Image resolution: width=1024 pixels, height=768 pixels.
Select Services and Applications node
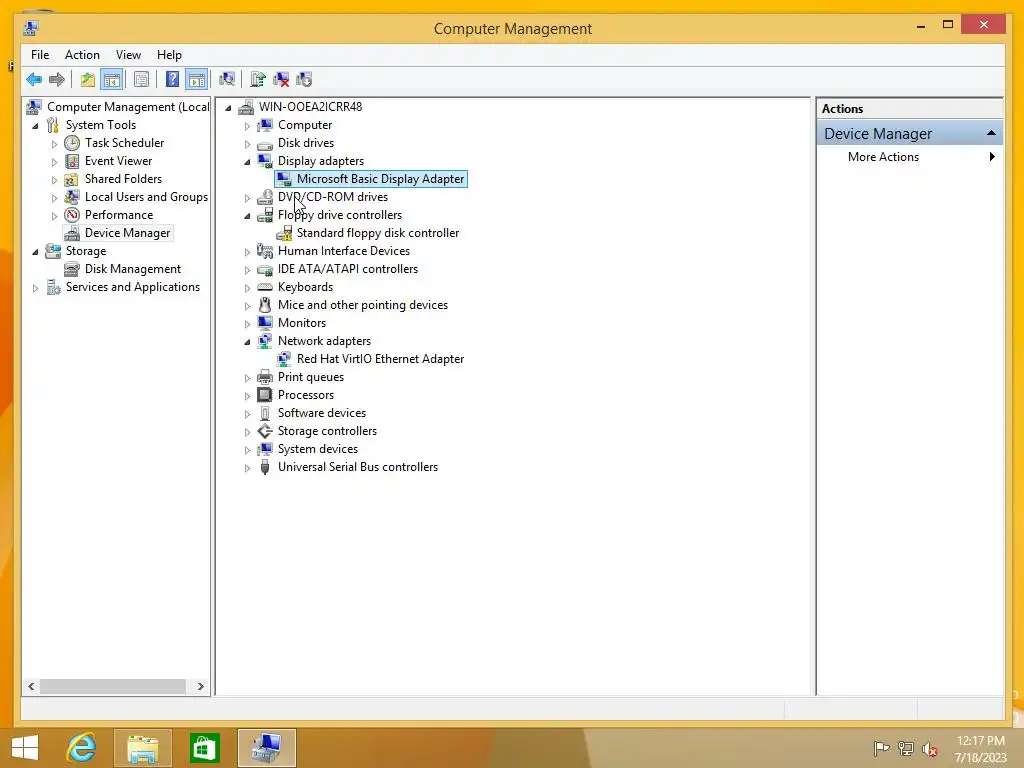pos(133,287)
